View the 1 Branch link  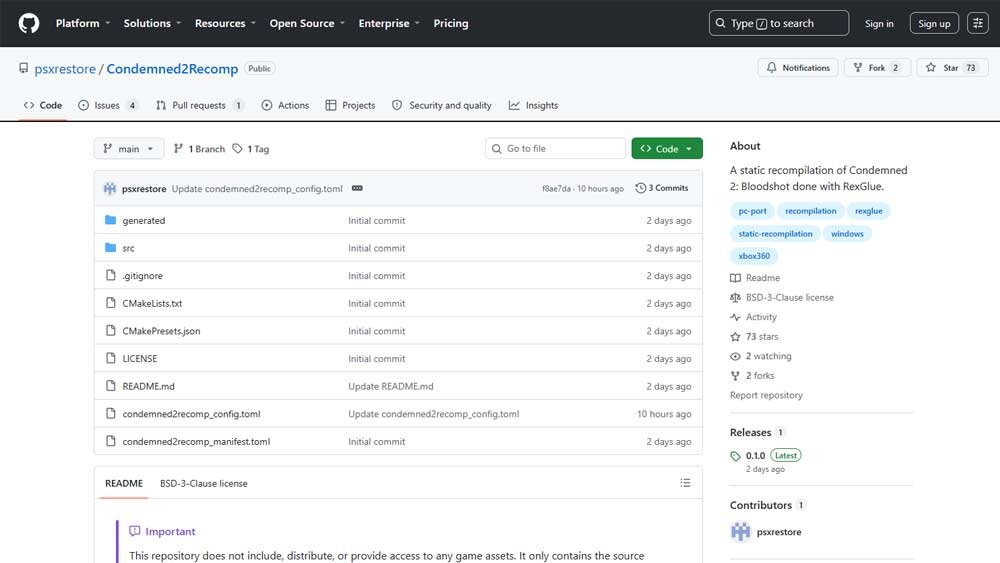click(199, 149)
